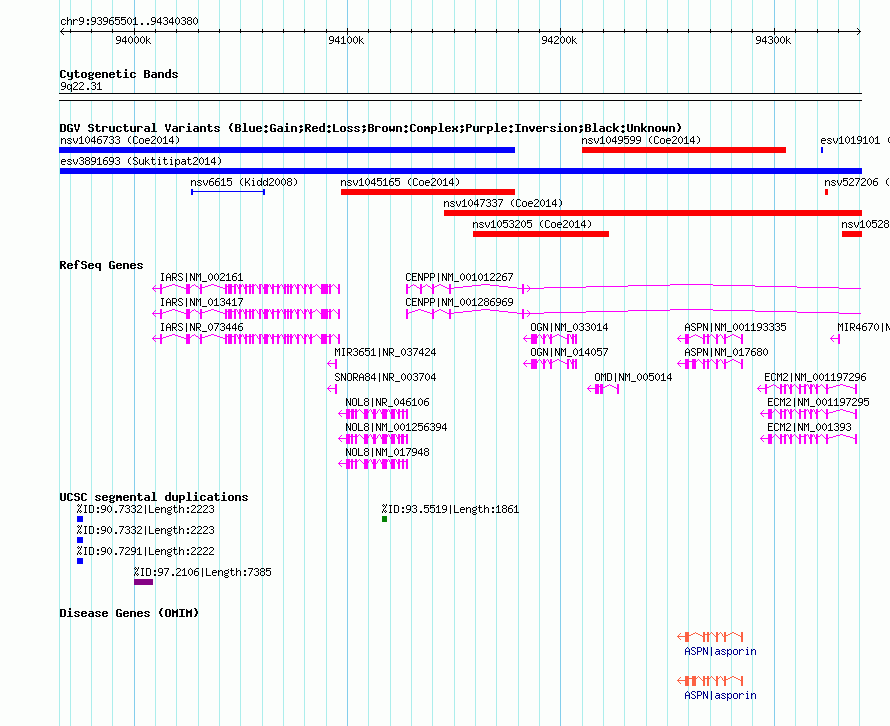
Task: Select the ECM2|NM_001197295 transcript glyph
Action: click(x=809, y=414)
